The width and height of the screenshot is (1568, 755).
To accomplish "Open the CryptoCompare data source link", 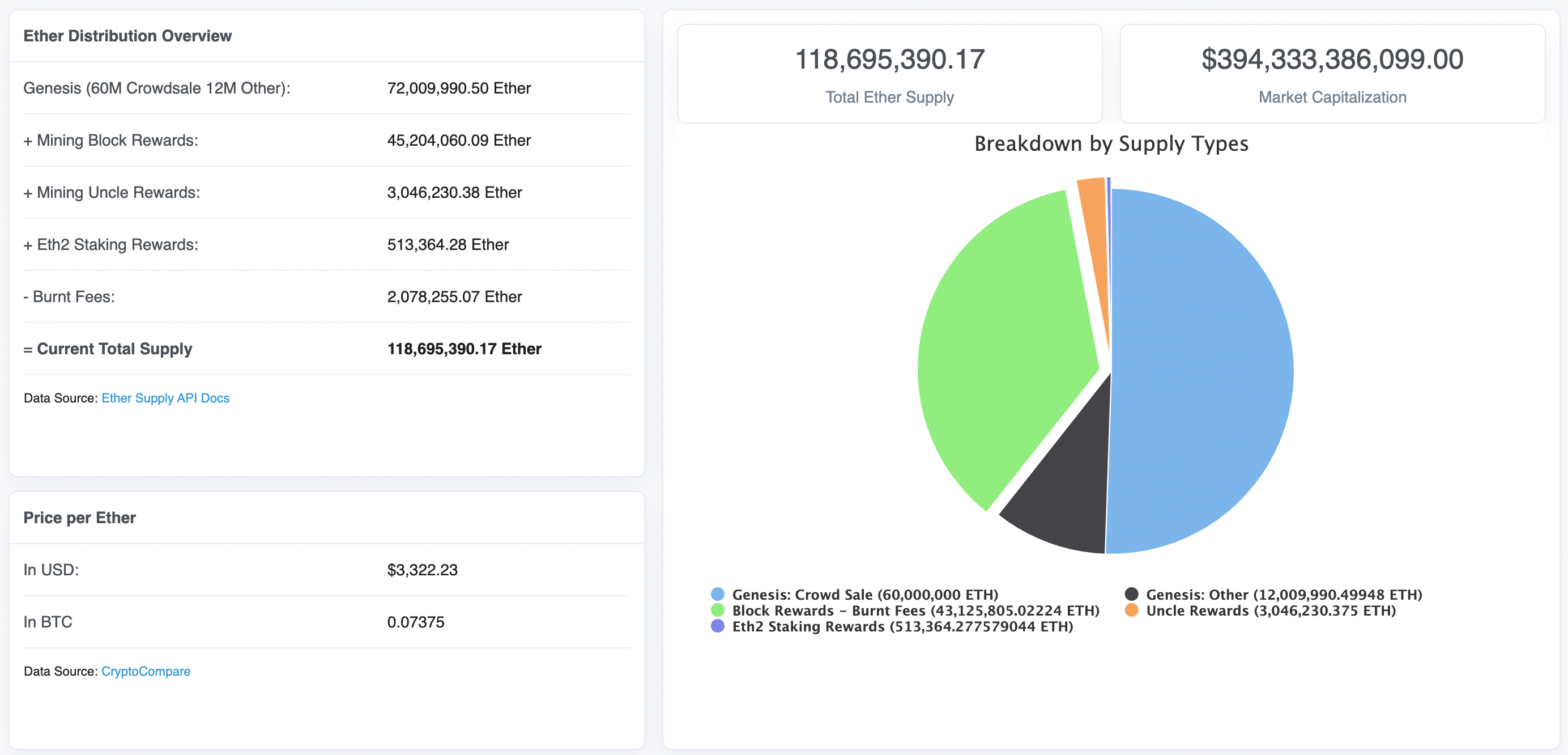I will point(146,671).
